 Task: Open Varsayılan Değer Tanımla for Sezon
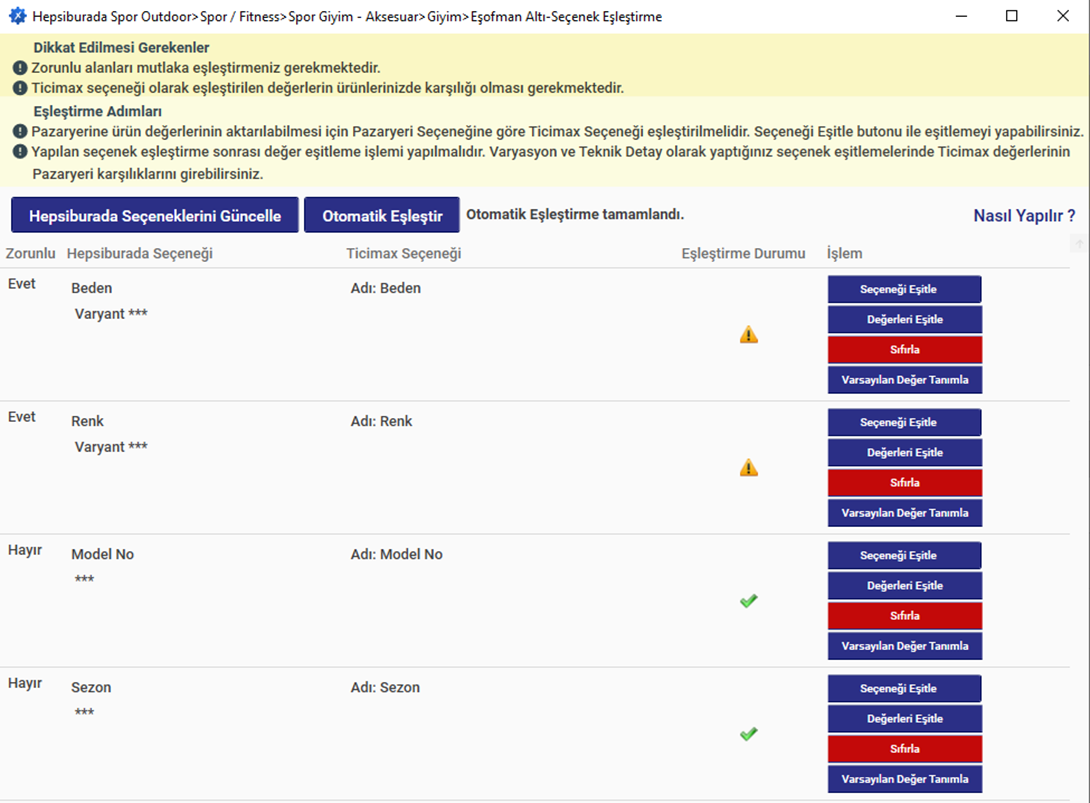(x=904, y=779)
